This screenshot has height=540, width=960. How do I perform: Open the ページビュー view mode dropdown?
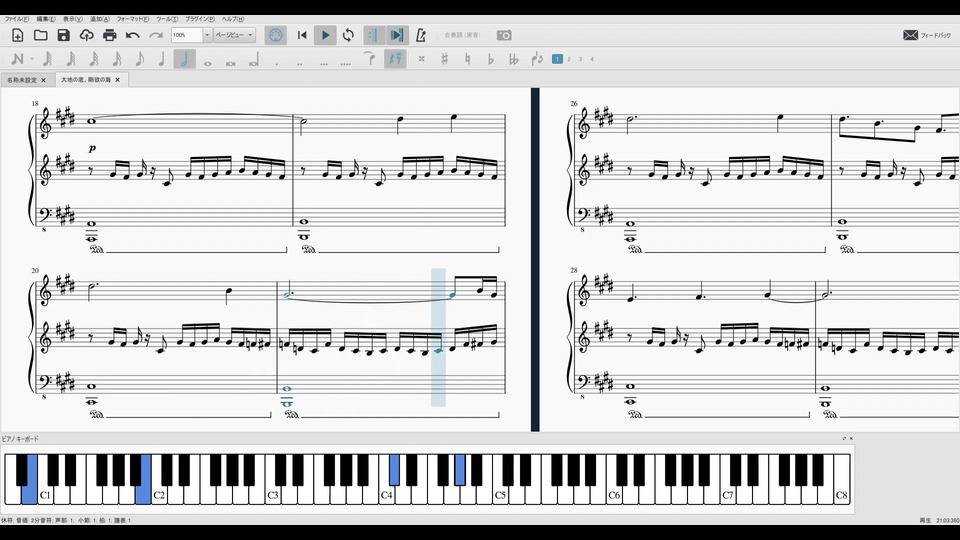click(234, 35)
